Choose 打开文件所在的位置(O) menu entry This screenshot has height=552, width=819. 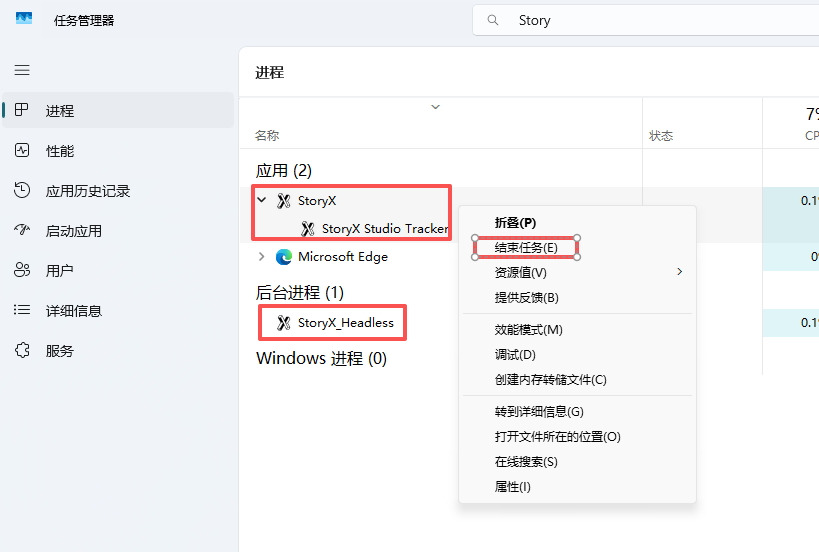point(577,437)
